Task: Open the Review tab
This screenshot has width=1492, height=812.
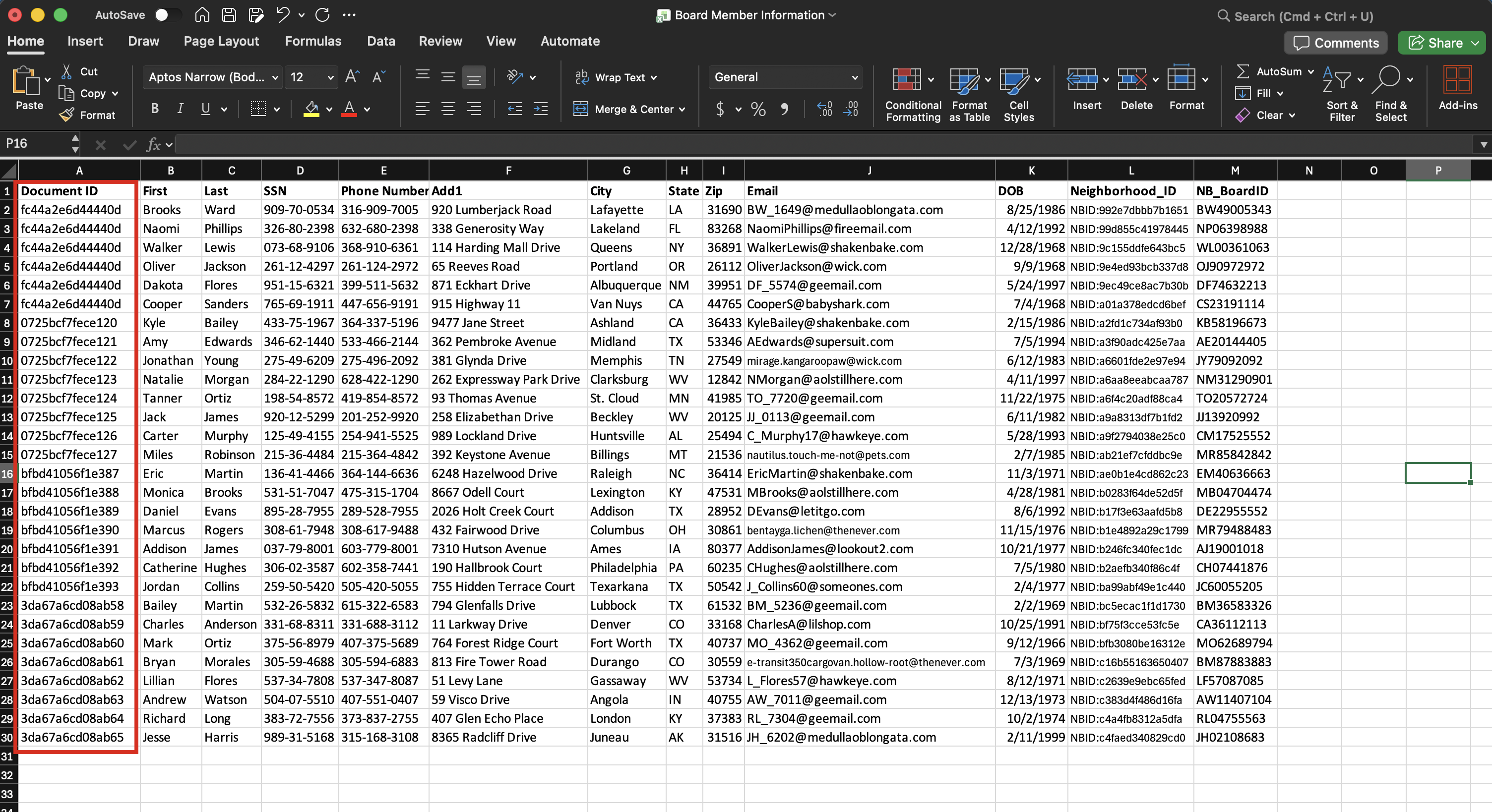Action: tap(440, 41)
